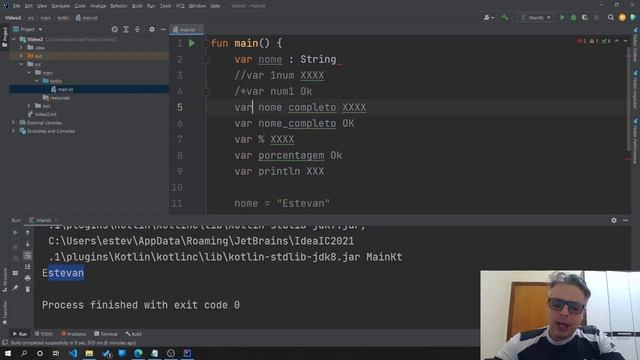Click the green run gutter icon beside fun main

pos(192,43)
